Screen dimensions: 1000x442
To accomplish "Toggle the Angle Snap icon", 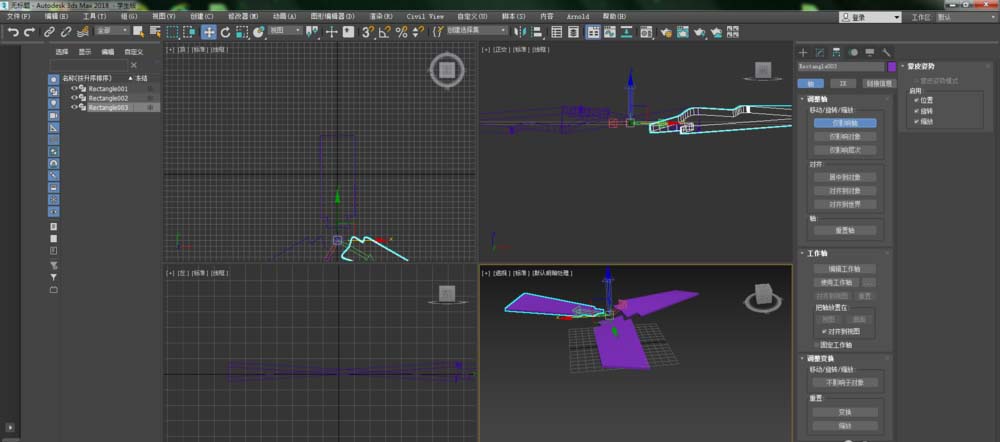I will 385,32.
